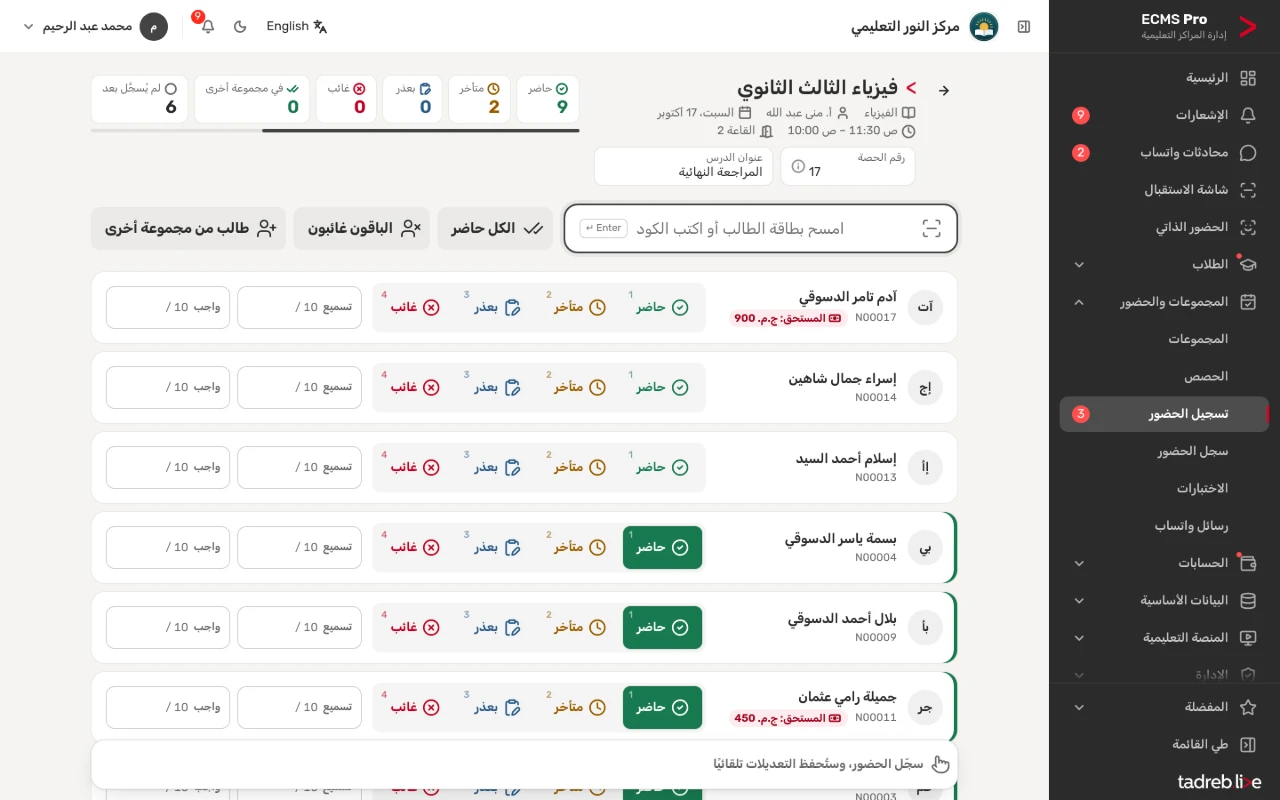Mark إسراء جمال شاهين as متأخر
1280x800 pixels.
pyautogui.click(x=581, y=387)
